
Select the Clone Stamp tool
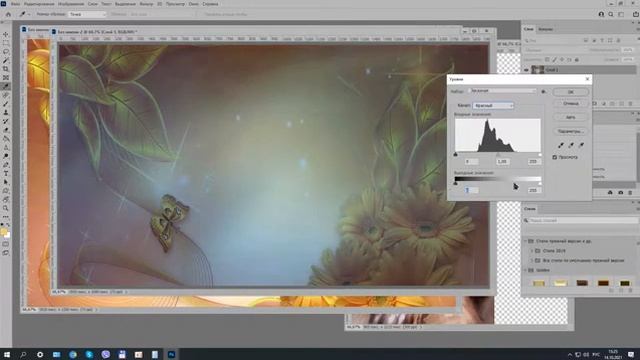click(6, 112)
